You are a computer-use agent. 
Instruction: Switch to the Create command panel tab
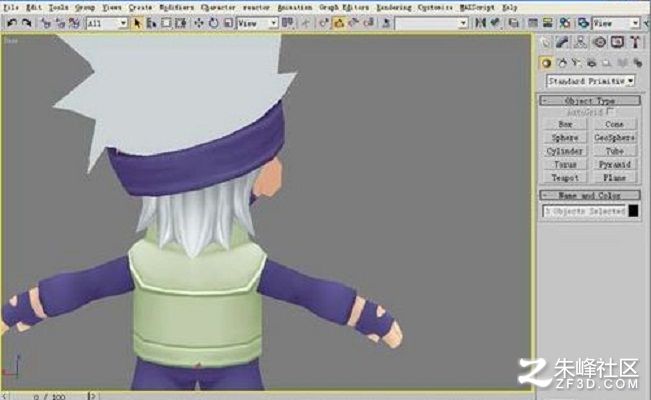point(546,42)
